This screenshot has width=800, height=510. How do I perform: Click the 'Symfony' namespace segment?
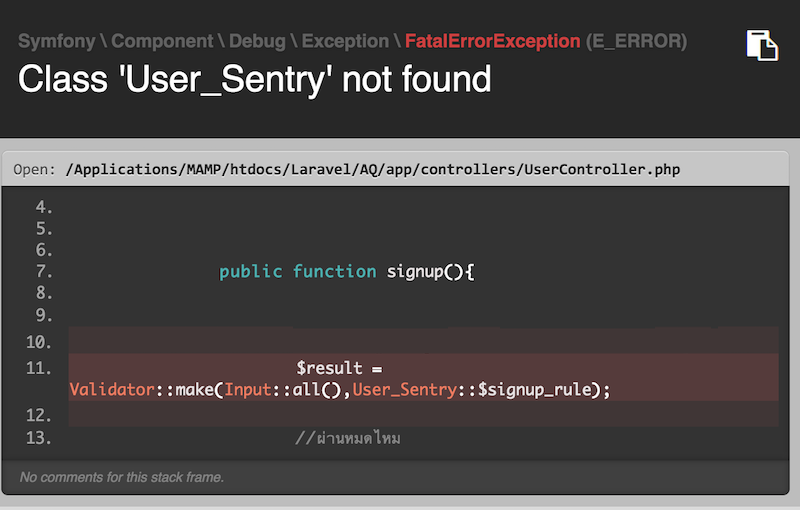tap(57, 41)
